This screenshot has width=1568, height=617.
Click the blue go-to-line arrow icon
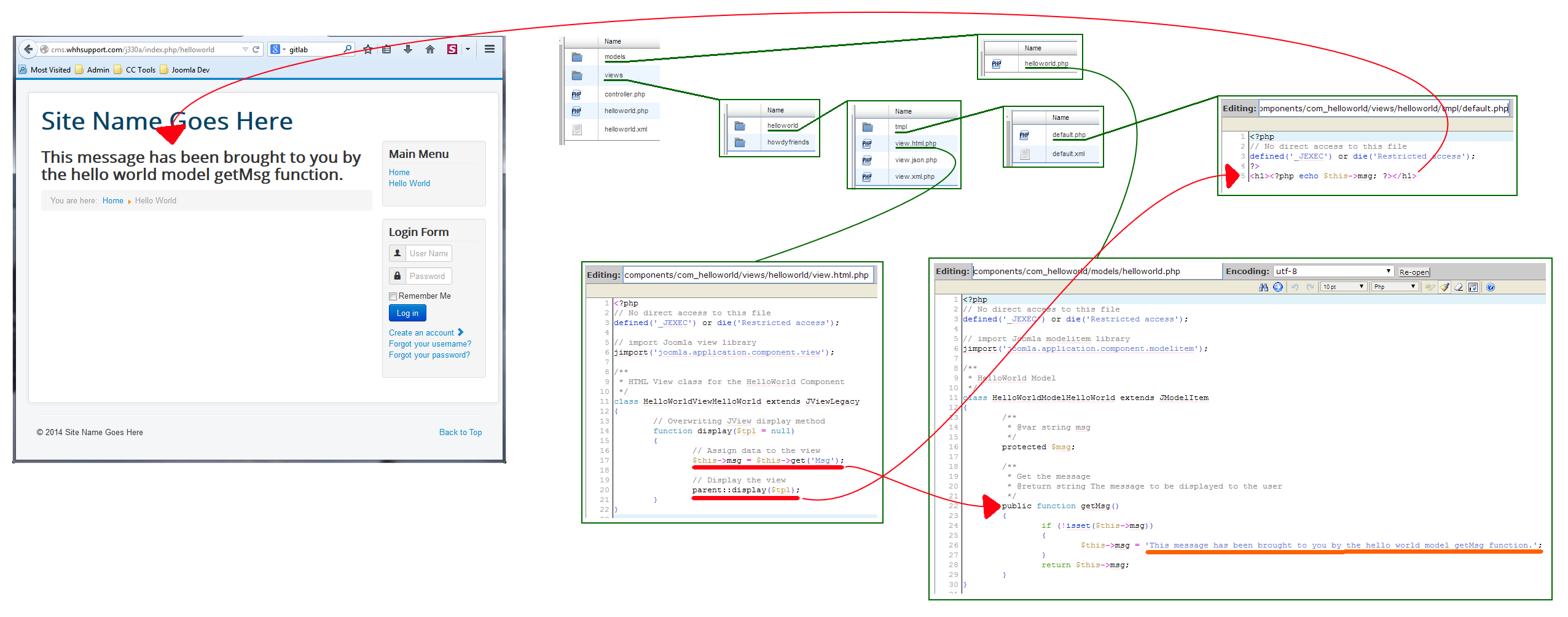pyautogui.click(x=1278, y=287)
